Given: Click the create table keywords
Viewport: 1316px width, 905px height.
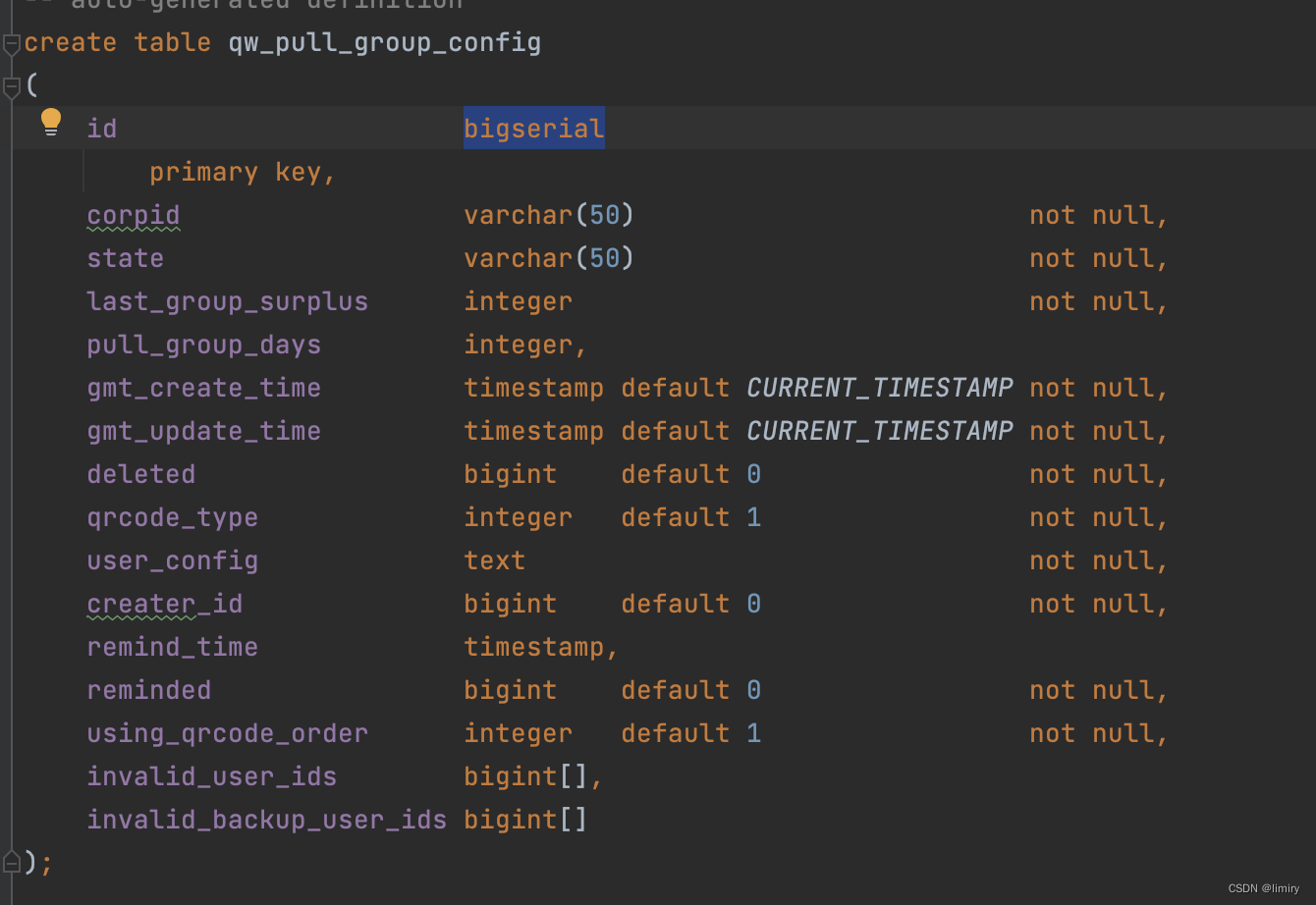Looking at the screenshot, I should [x=118, y=43].
